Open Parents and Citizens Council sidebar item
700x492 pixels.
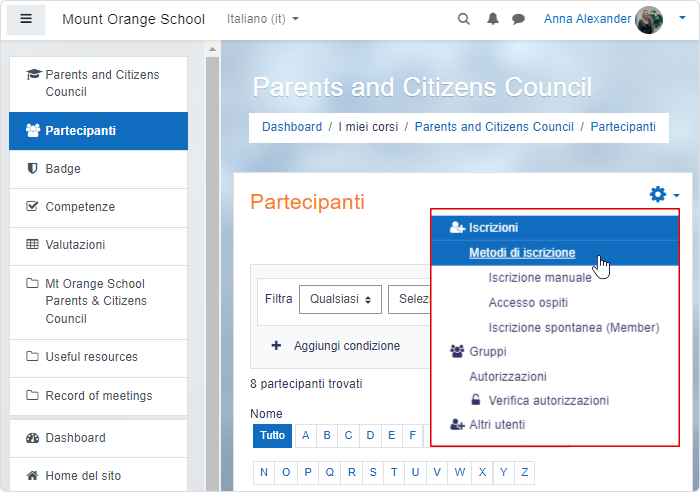pyautogui.click(x=99, y=83)
